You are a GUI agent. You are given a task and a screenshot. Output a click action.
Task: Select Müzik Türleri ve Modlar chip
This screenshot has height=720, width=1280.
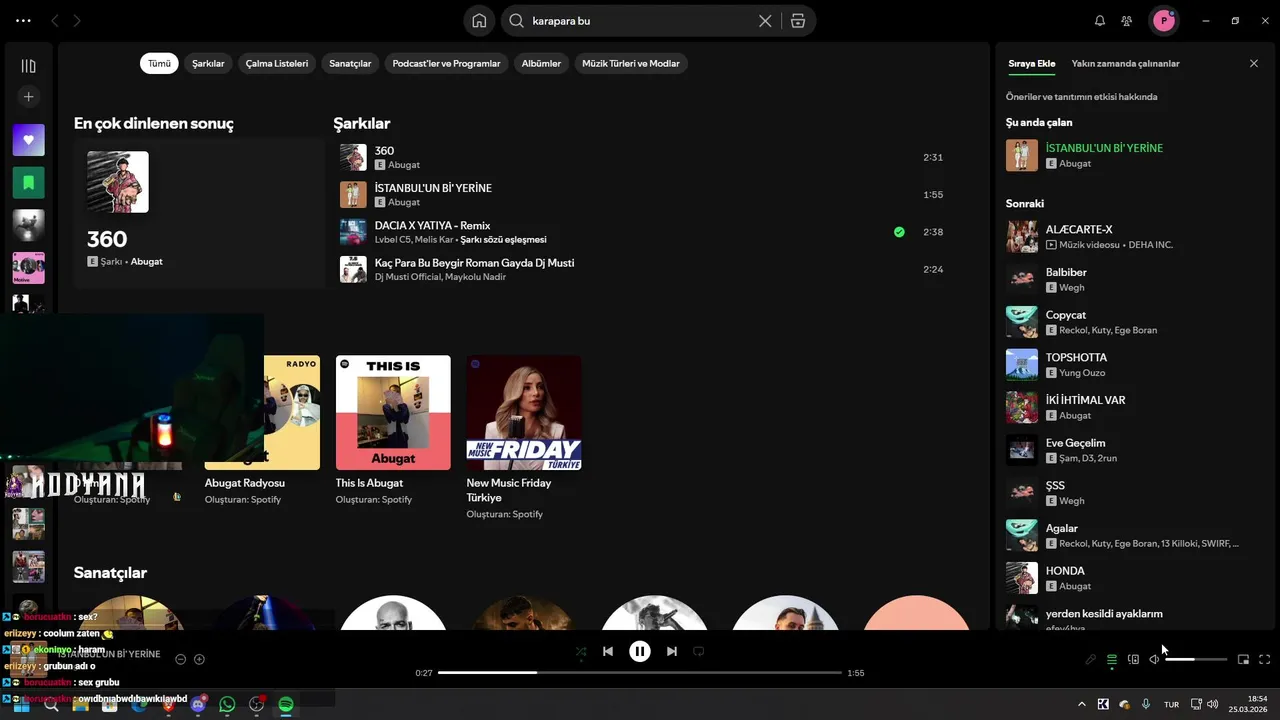tap(631, 63)
